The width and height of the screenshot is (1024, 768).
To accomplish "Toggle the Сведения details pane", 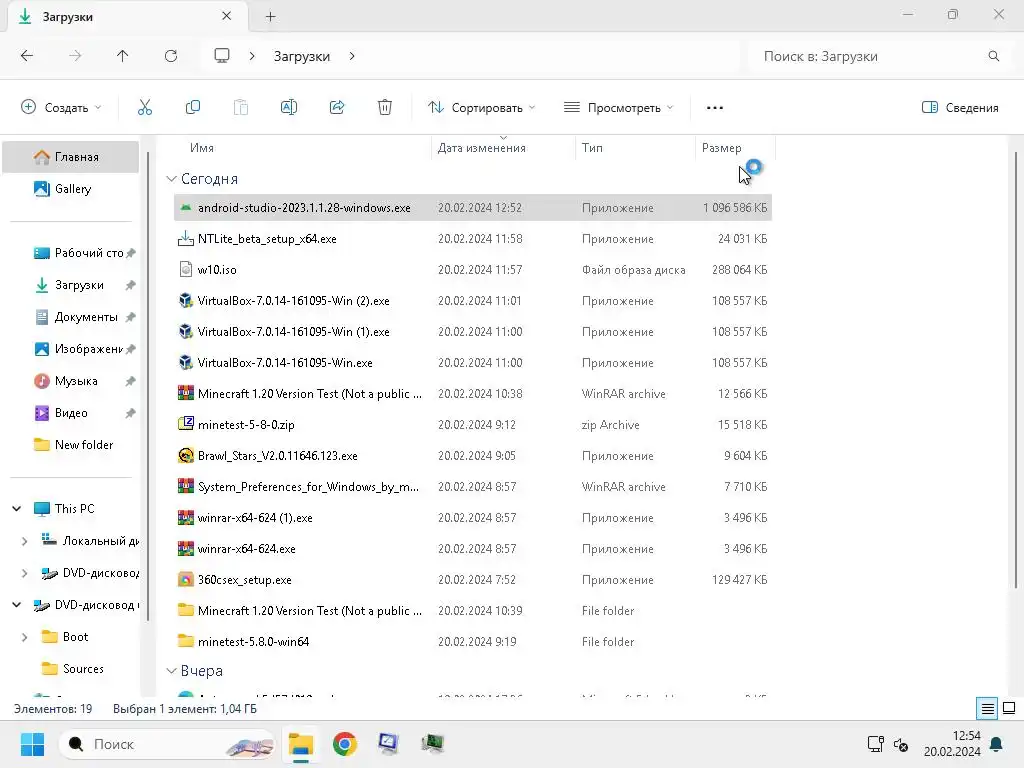I will [x=959, y=108].
